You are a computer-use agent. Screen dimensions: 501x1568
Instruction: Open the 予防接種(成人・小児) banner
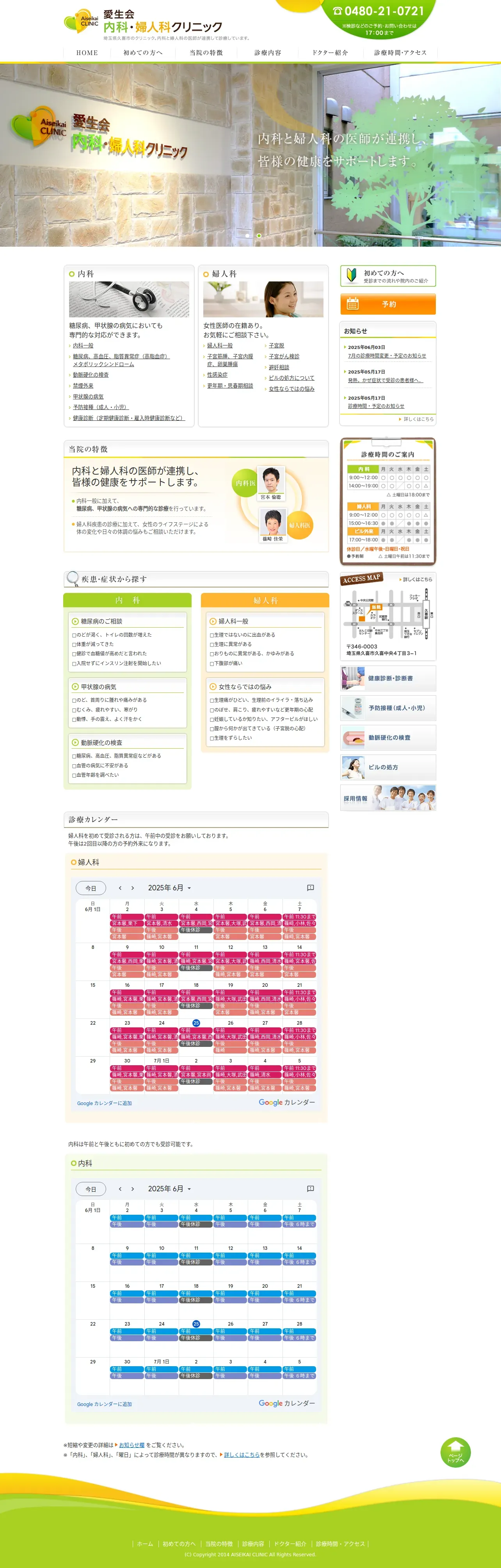(x=388, y=708)
